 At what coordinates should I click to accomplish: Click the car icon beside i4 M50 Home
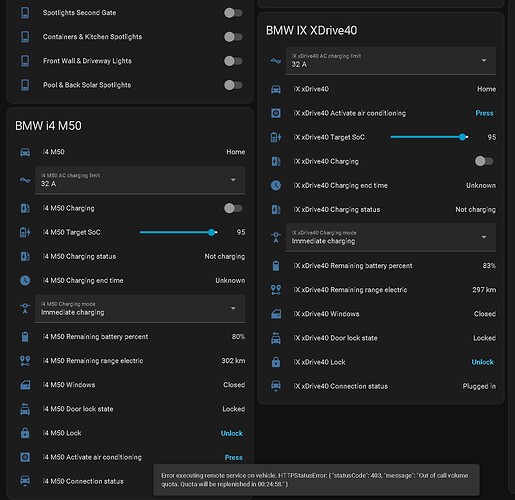pyautogui.click(x=25, y=152)
